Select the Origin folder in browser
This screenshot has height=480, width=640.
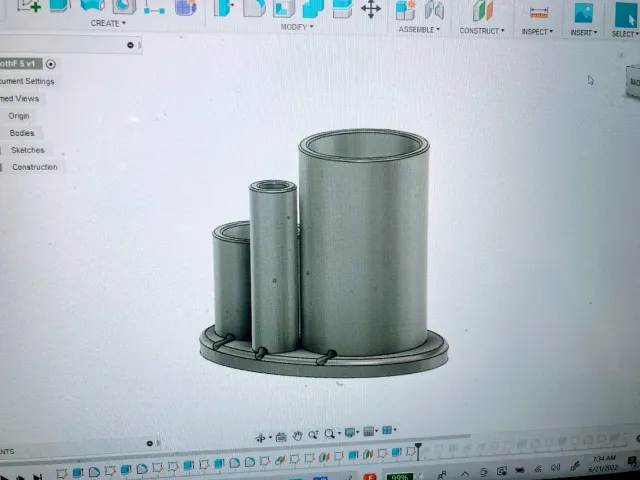19,116
